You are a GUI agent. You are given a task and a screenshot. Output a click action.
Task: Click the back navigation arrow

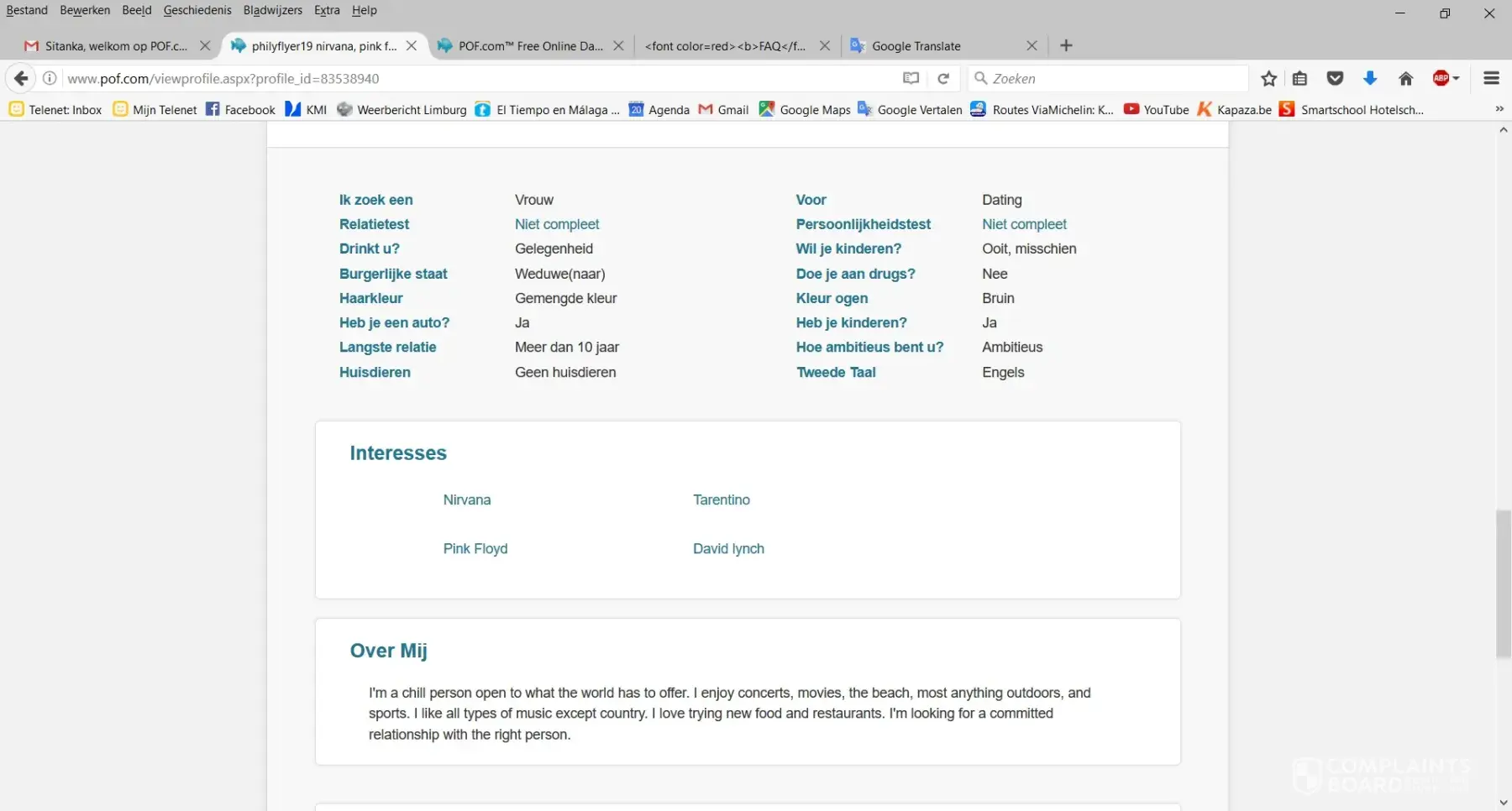coord(21,78)
